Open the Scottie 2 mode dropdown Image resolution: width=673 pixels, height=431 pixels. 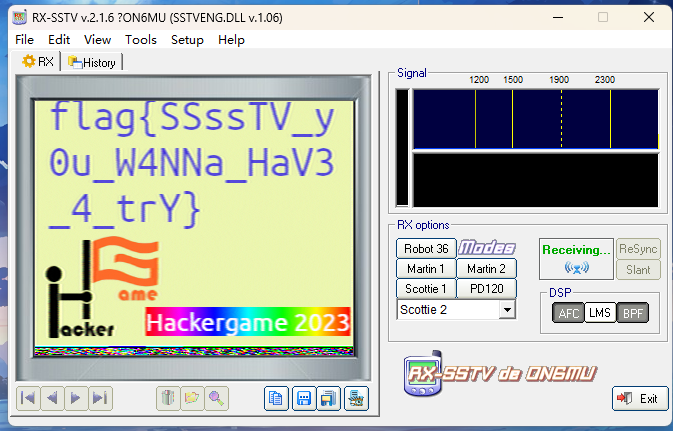[507, 310]
